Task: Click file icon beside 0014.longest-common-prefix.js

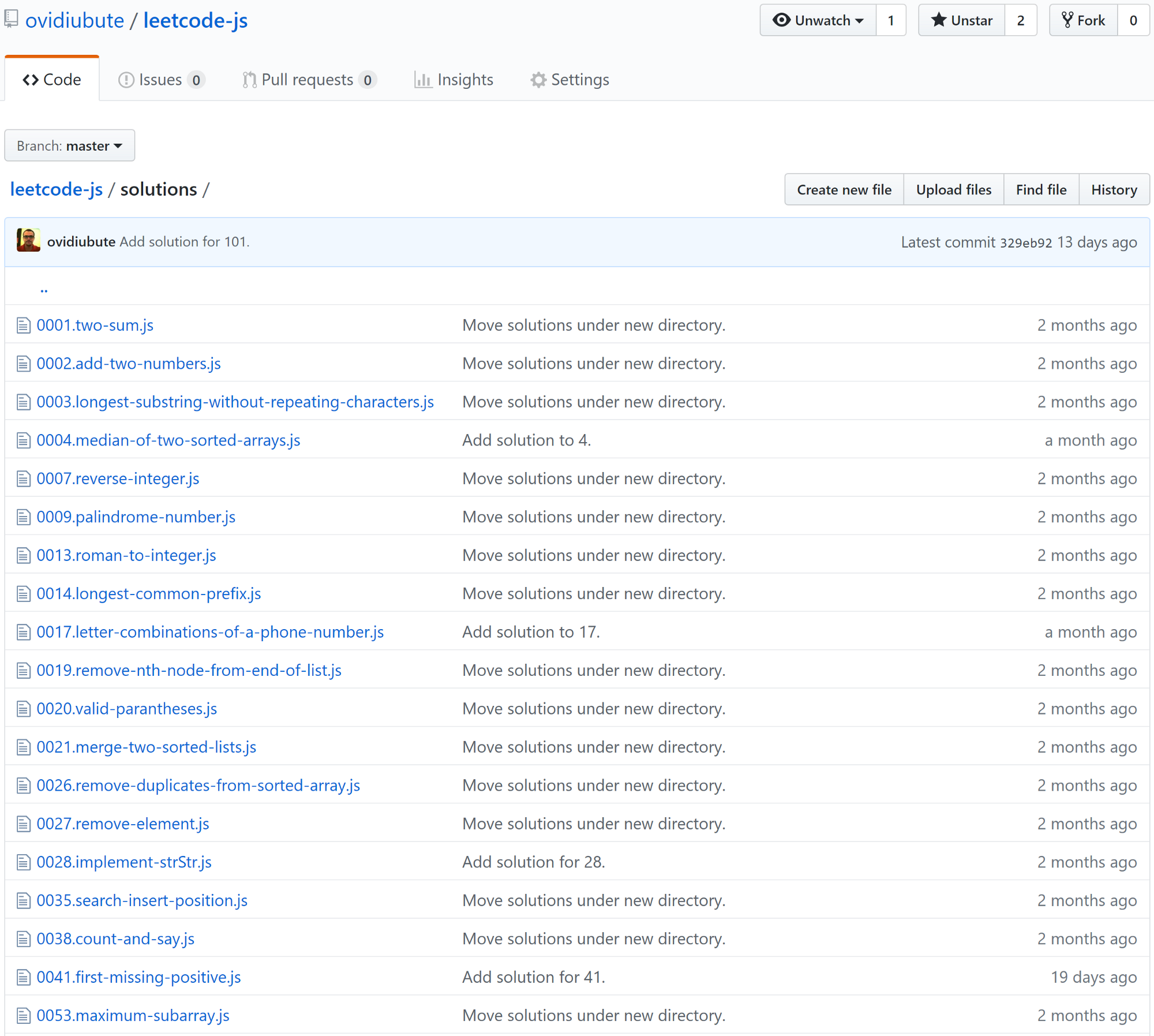Action: [x=23, y=594]
